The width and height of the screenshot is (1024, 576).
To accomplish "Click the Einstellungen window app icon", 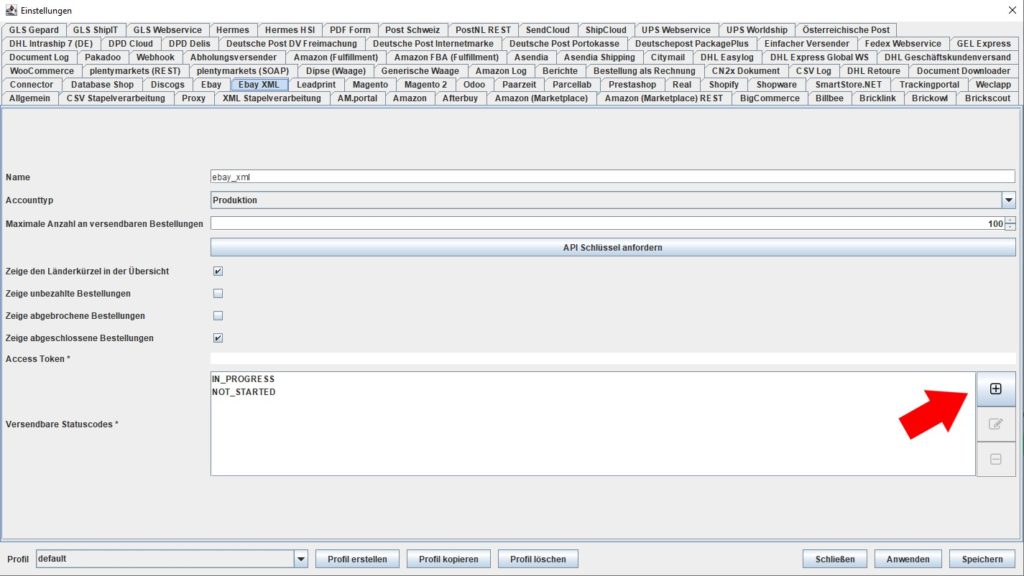I will point(11,10).
